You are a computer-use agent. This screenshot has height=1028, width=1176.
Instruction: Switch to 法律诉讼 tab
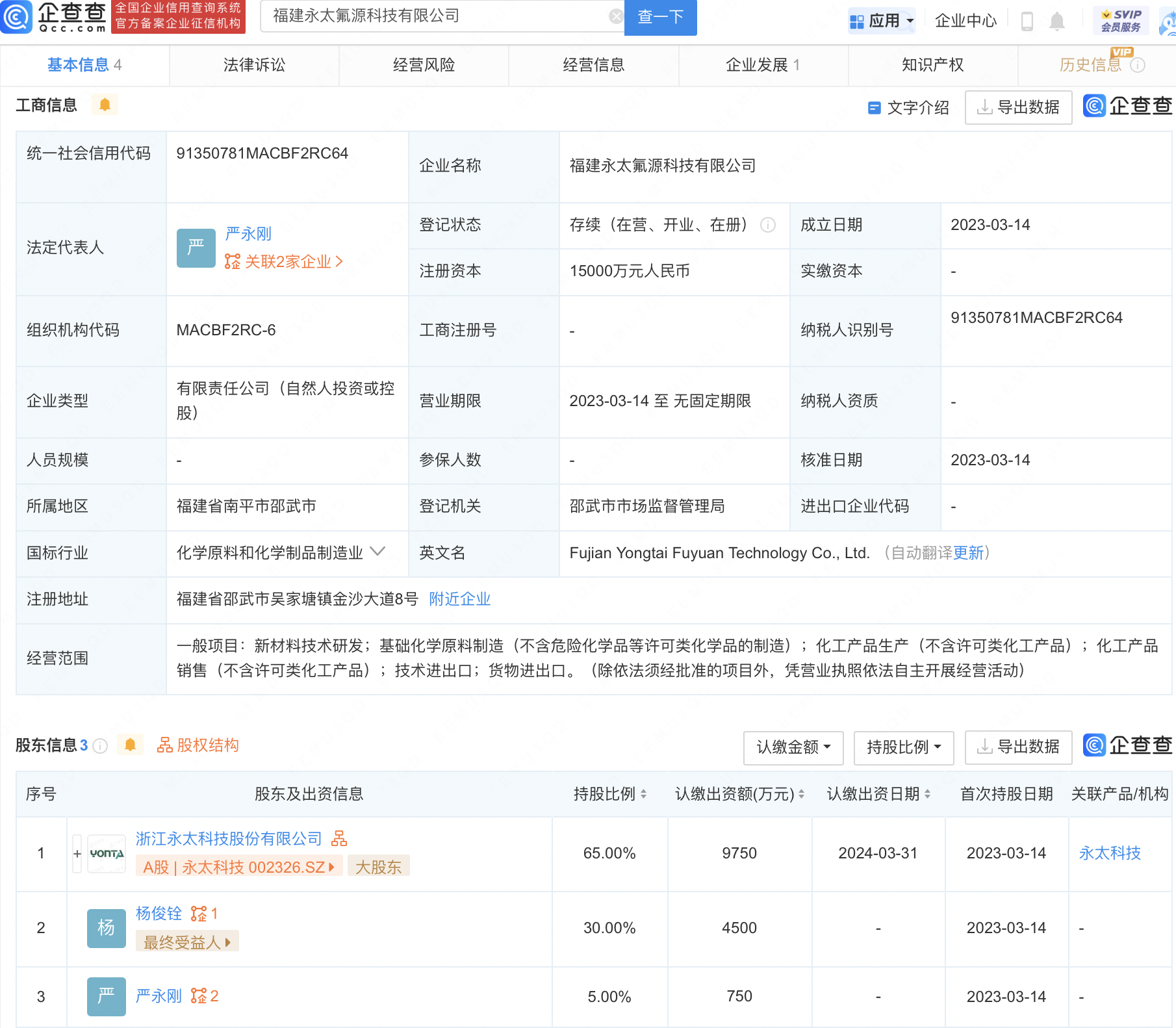pyautogui.click(x=254, y=65)
